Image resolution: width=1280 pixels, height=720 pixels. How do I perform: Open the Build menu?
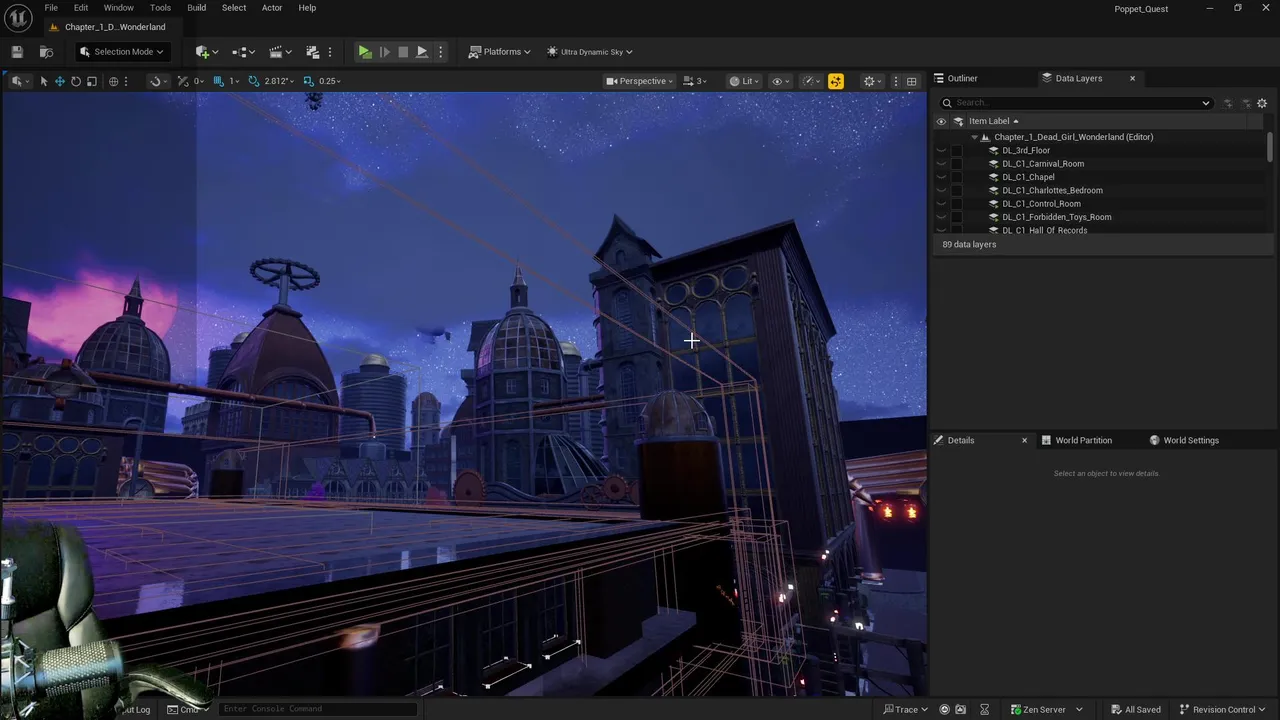coord(197,8)
